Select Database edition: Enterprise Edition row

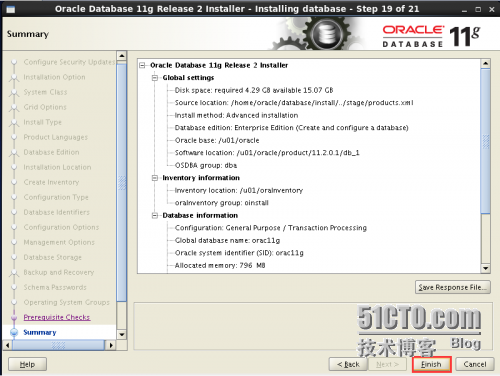coord(291,128)
